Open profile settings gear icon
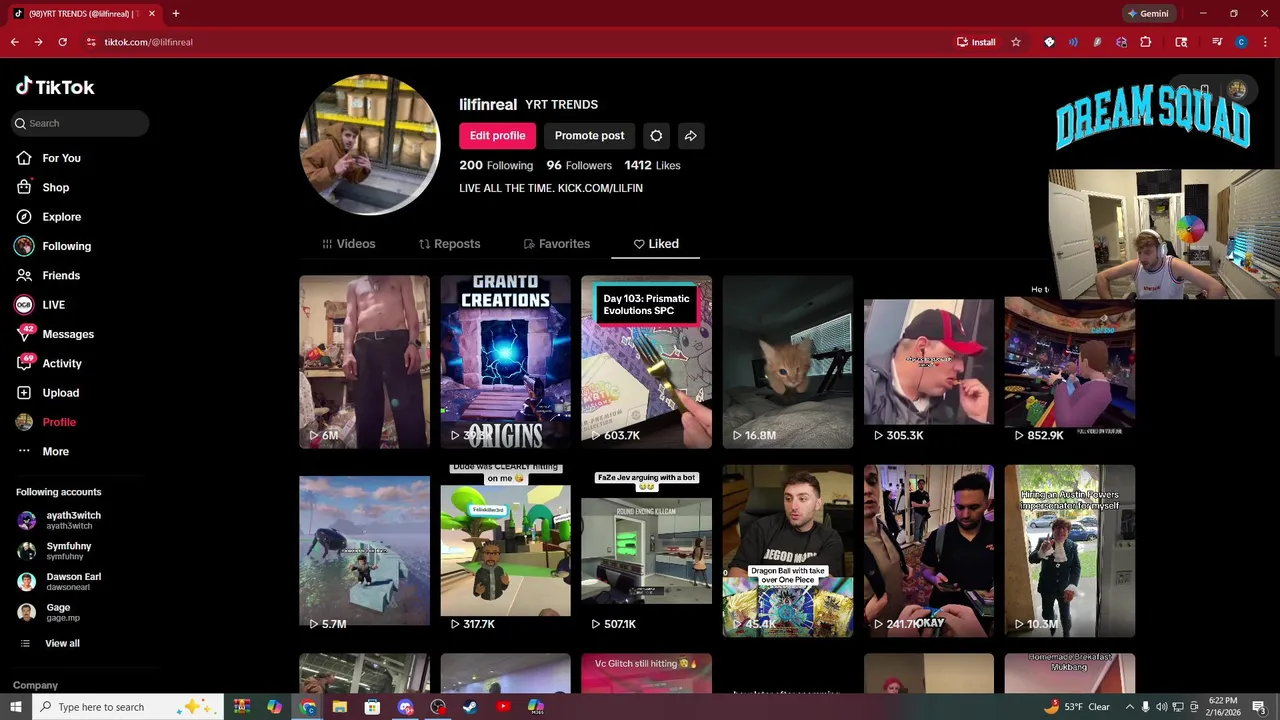This screenshot has height=720, width=1280. click(x=656, y=136)
